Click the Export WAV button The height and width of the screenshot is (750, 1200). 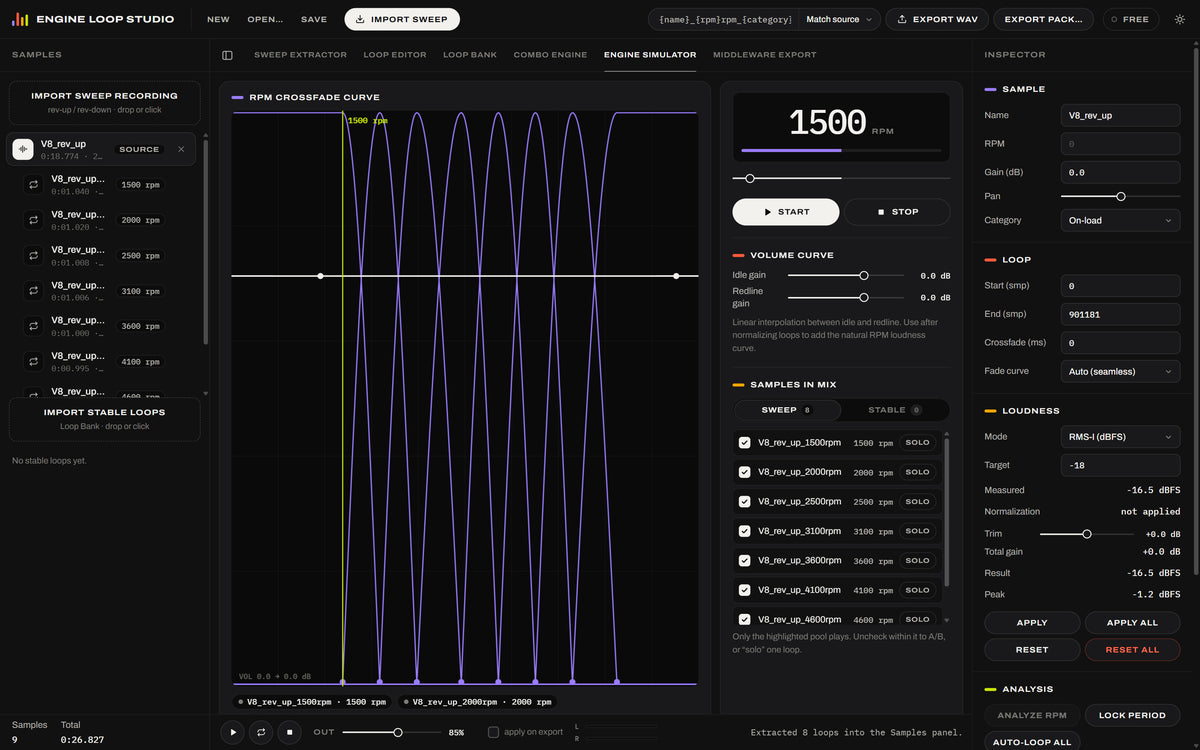[937, 19]
